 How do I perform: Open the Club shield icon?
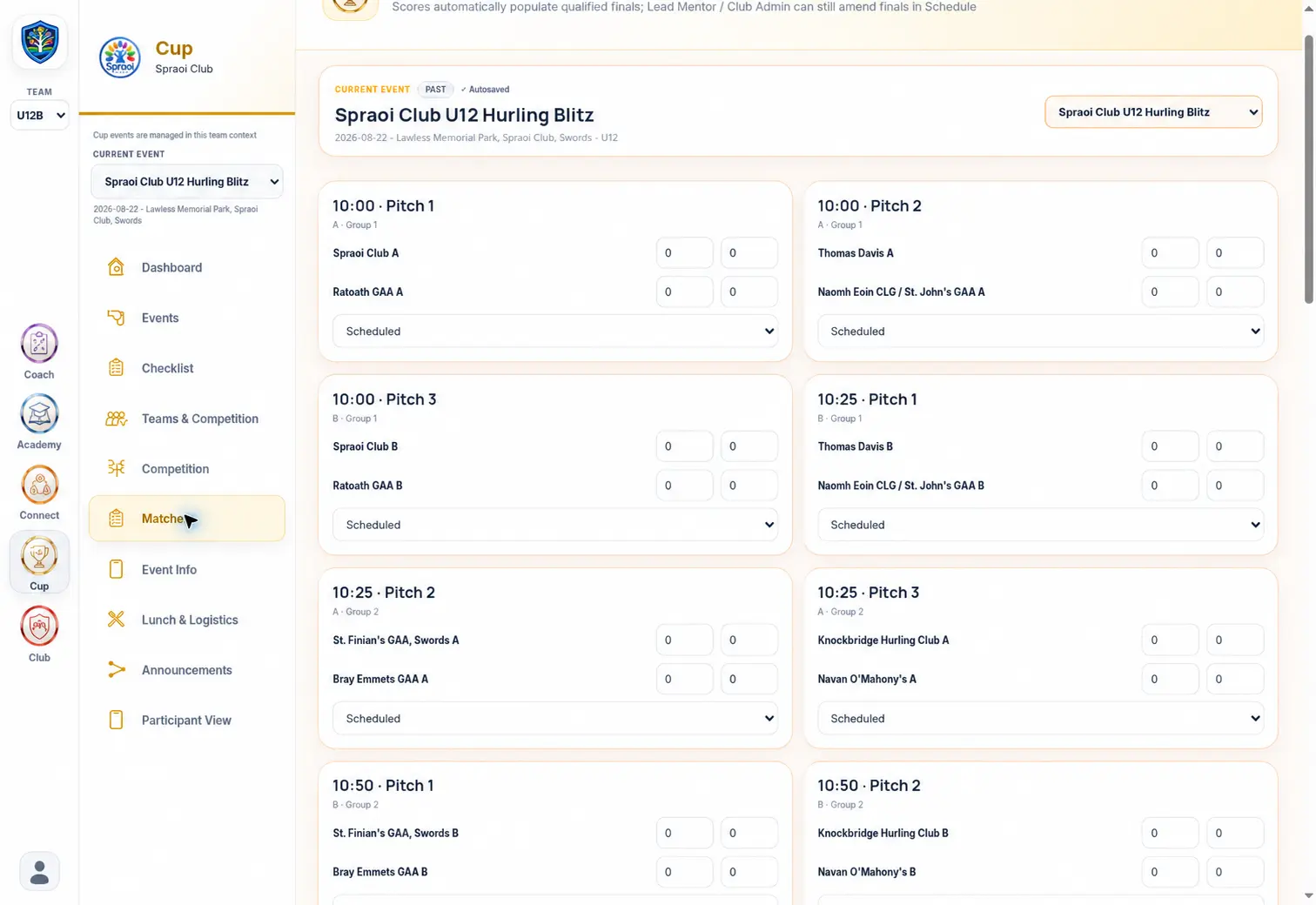coord(39,626)
